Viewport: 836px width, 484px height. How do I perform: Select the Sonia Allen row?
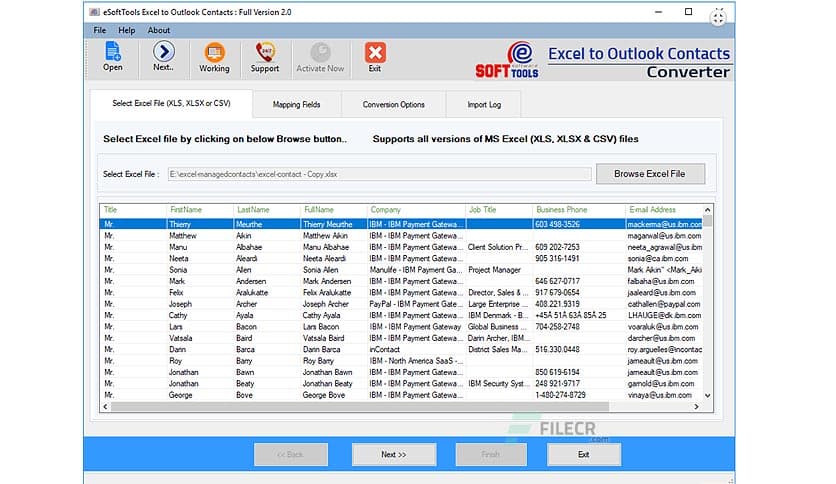pos(401,270)
